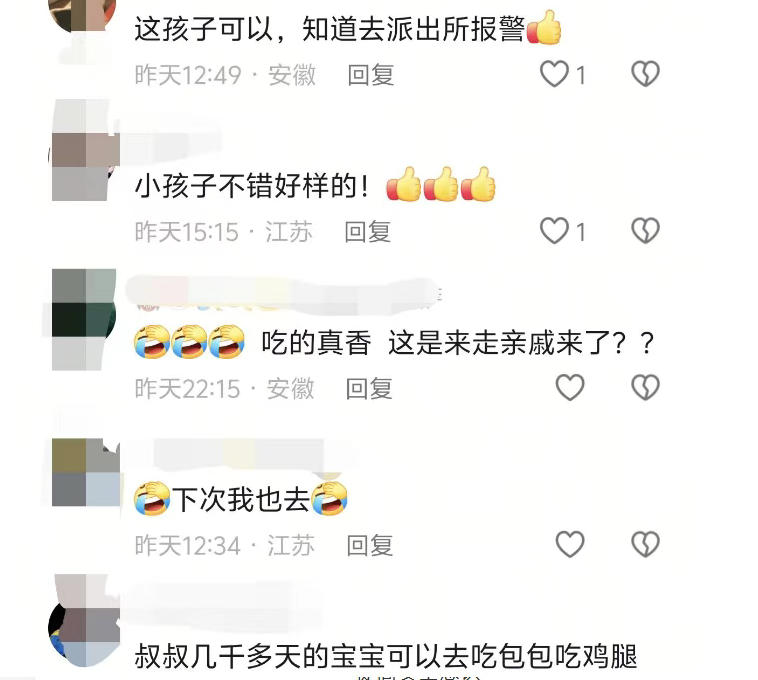Open blurred username above 吃的真香 comment
Viewport: 758px width, 680px height.
(x=284, y=293)
